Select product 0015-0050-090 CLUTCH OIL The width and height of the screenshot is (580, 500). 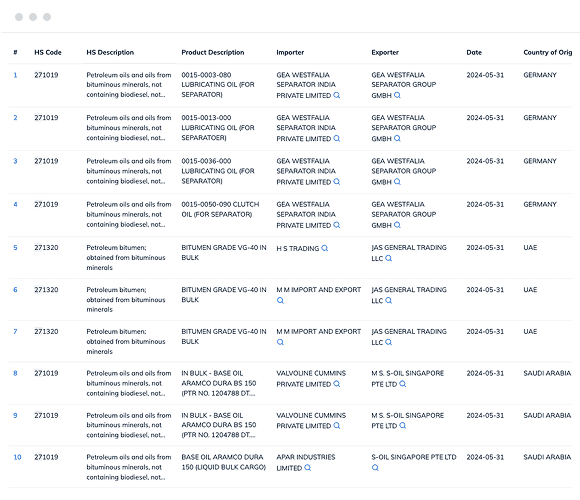[x=220, y=209]
